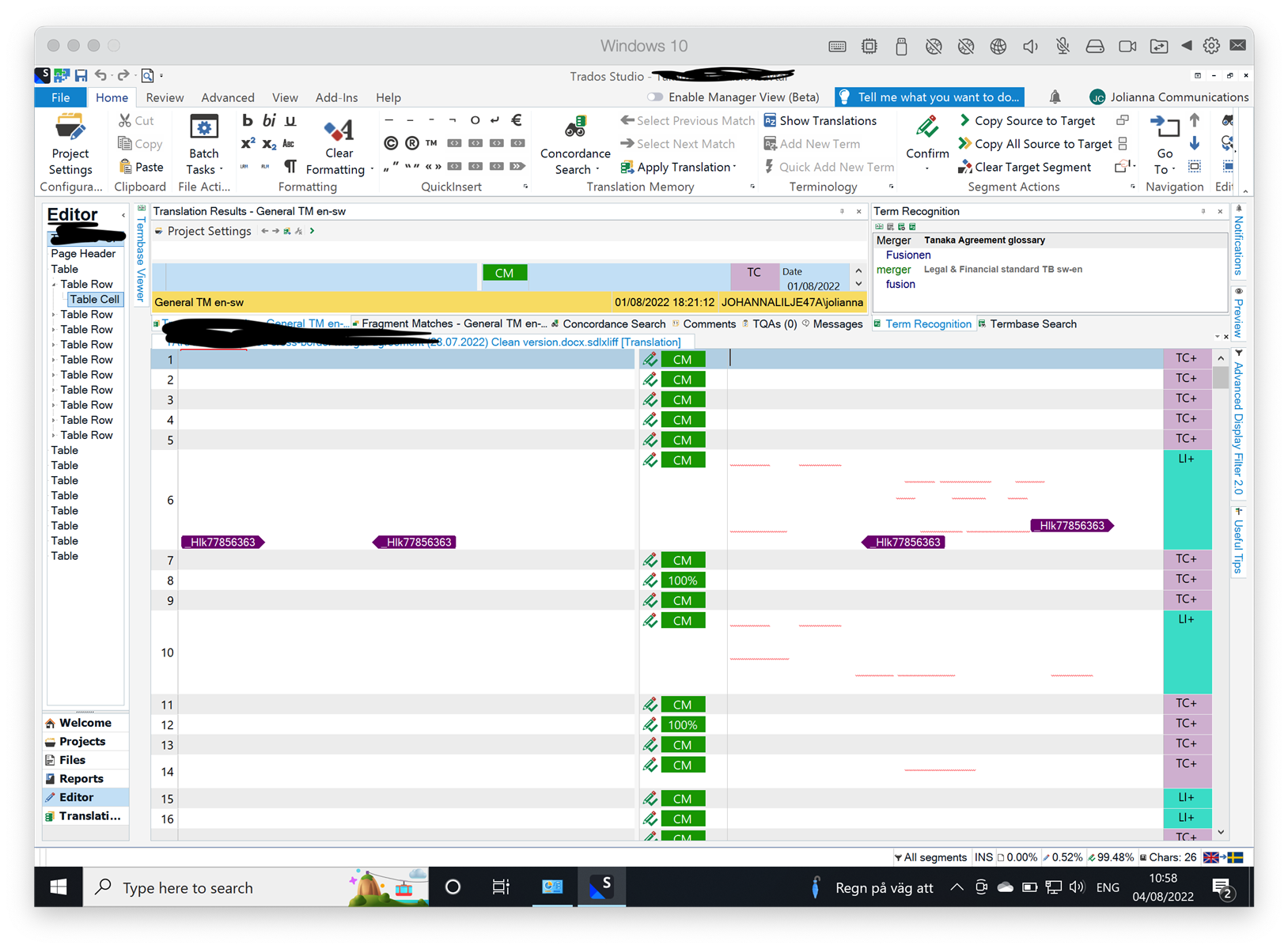Click the Windows taskbar search box
The width and height of the screenshot is (1288, 949).
(256, 887)
